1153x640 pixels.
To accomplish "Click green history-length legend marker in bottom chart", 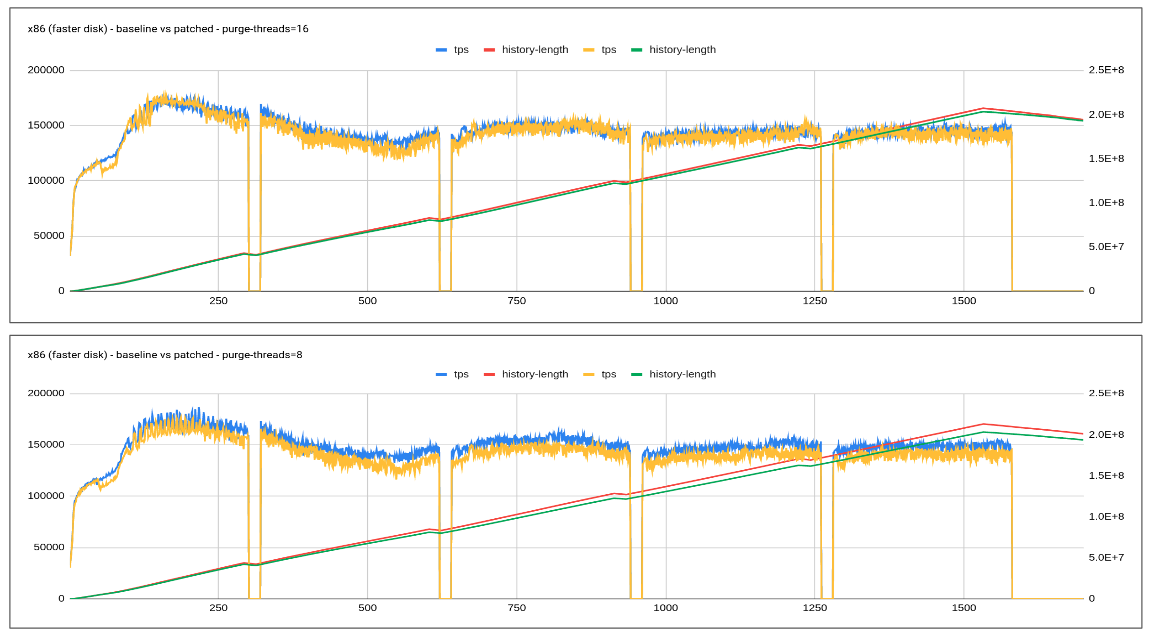I will (x=637, y=375).
